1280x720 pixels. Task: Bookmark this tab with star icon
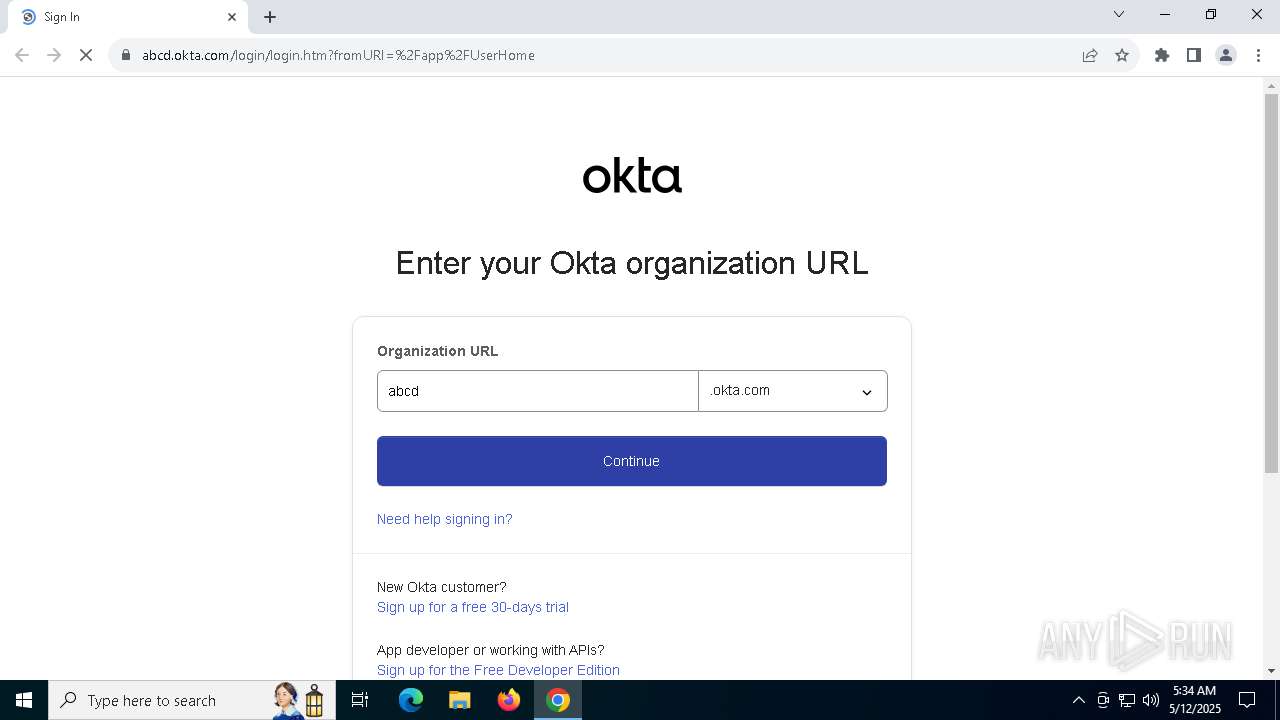click(1122, 55)
